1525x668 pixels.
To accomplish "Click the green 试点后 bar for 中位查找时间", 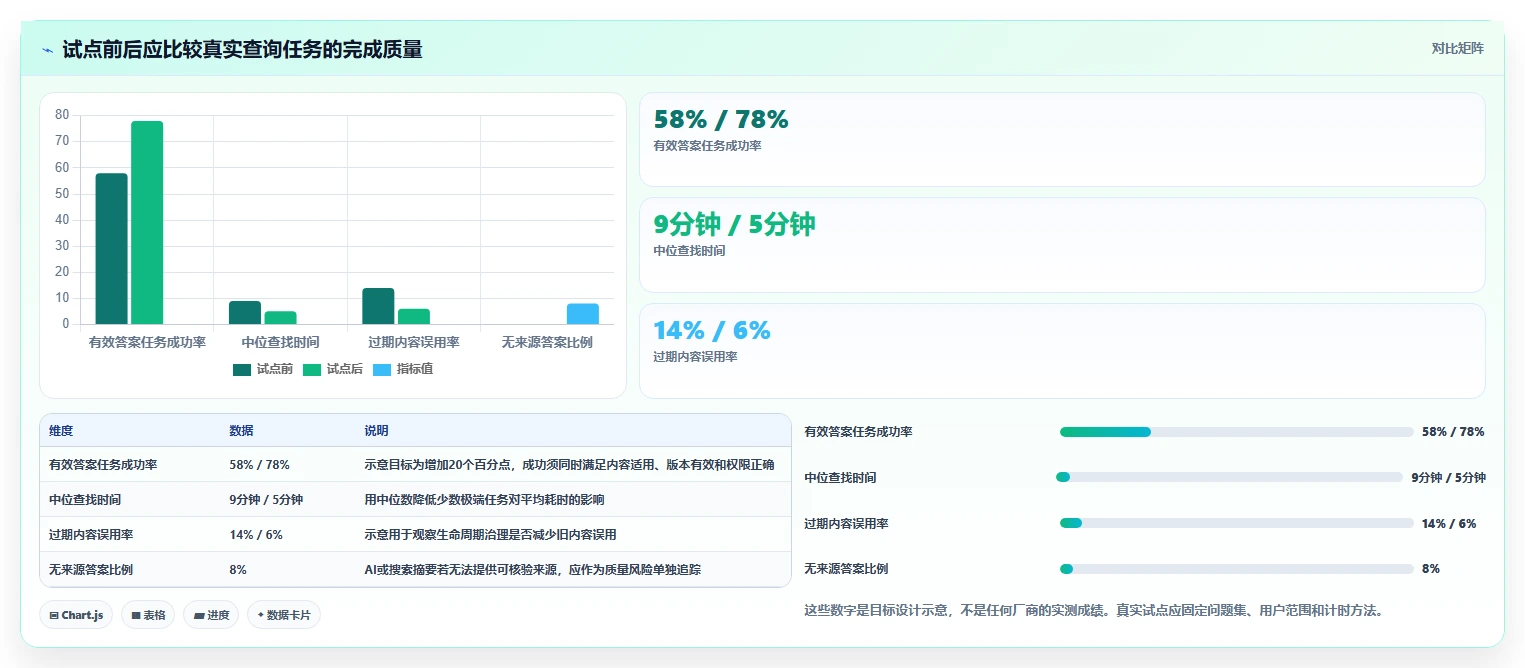I will click(280, 318).
